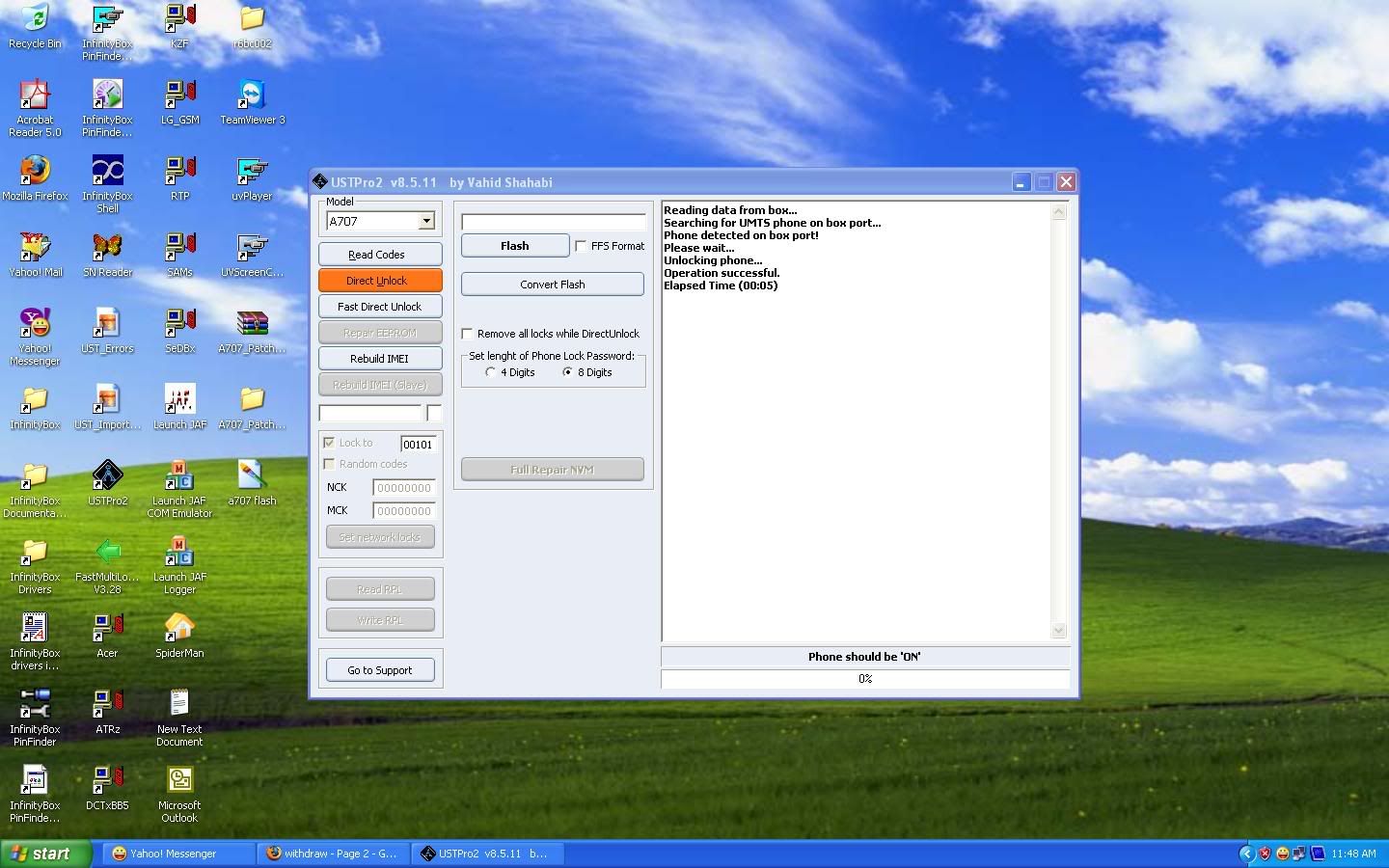1389x868 pixels.
Task: Open the SAMs desktop shortcut
Action: pyautogui.click(x=179, y=255)
